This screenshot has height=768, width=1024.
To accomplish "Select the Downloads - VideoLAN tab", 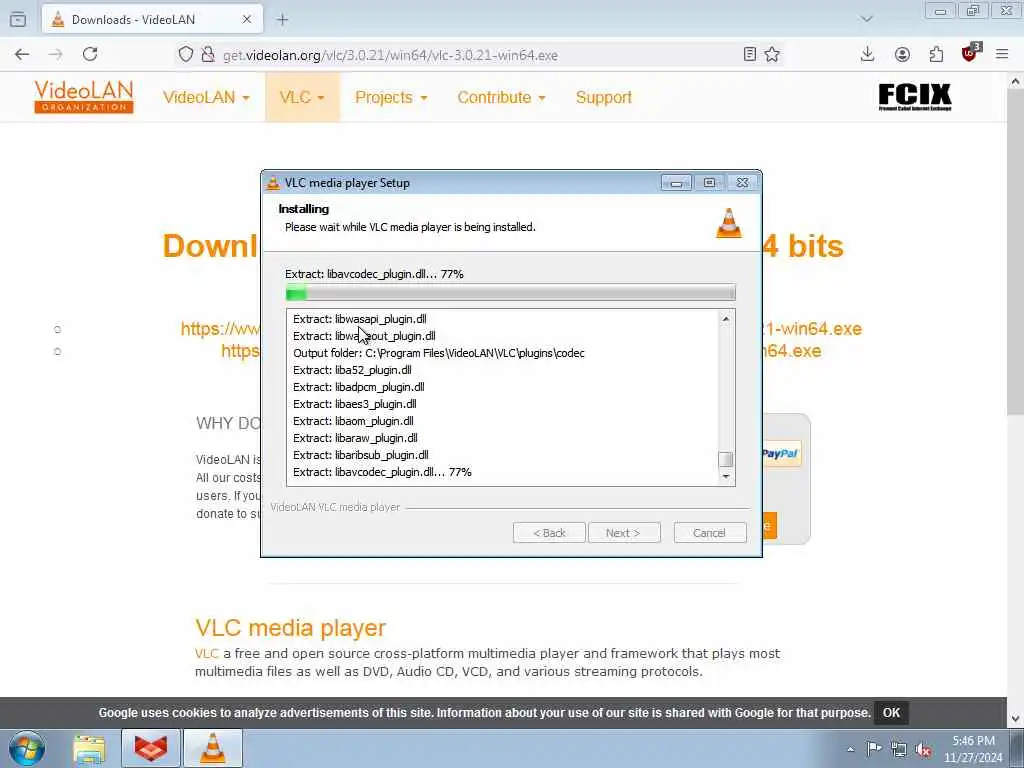I will (x=153, y=20).
